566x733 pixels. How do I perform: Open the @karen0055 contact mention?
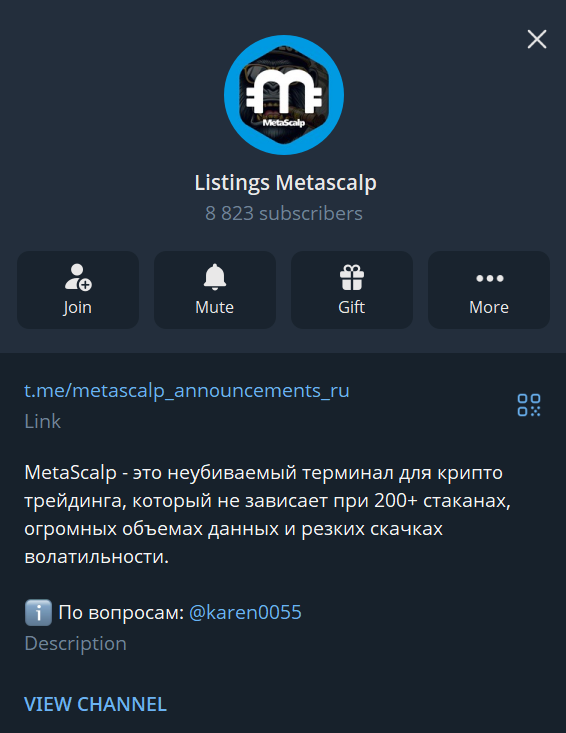(x=245, y=612)
